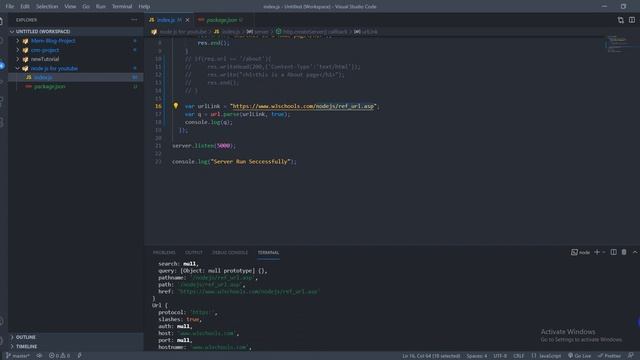Select the crm-project folder row
640x360 pixels.
pos(76,50)
